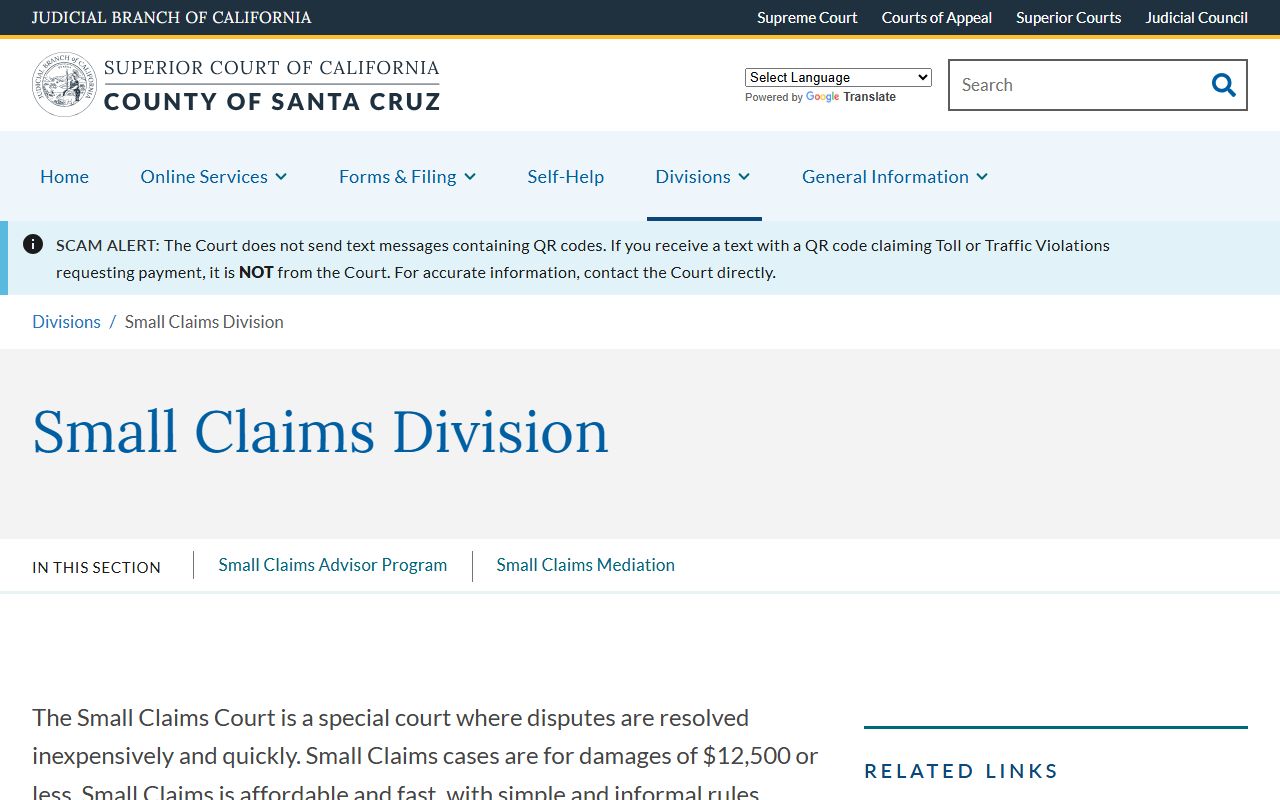Open Small Claims Advisor Program section
Image resolution: width=1280 pixels, height=800 pixels.
tap(333, 565)
